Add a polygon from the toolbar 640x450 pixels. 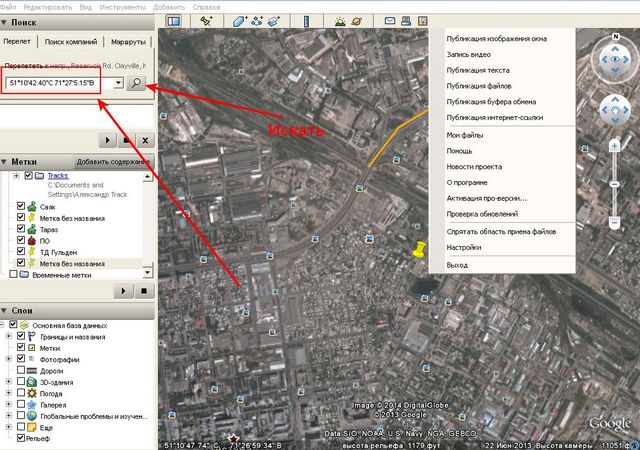240,21
